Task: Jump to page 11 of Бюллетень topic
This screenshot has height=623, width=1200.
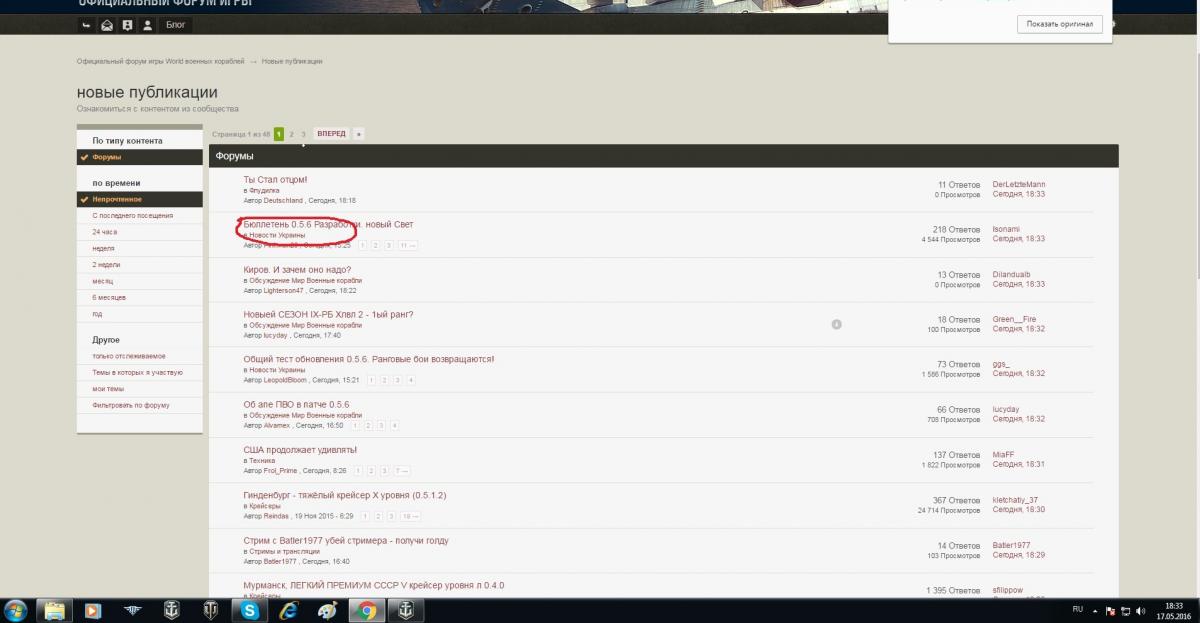Action: point(407,245)
